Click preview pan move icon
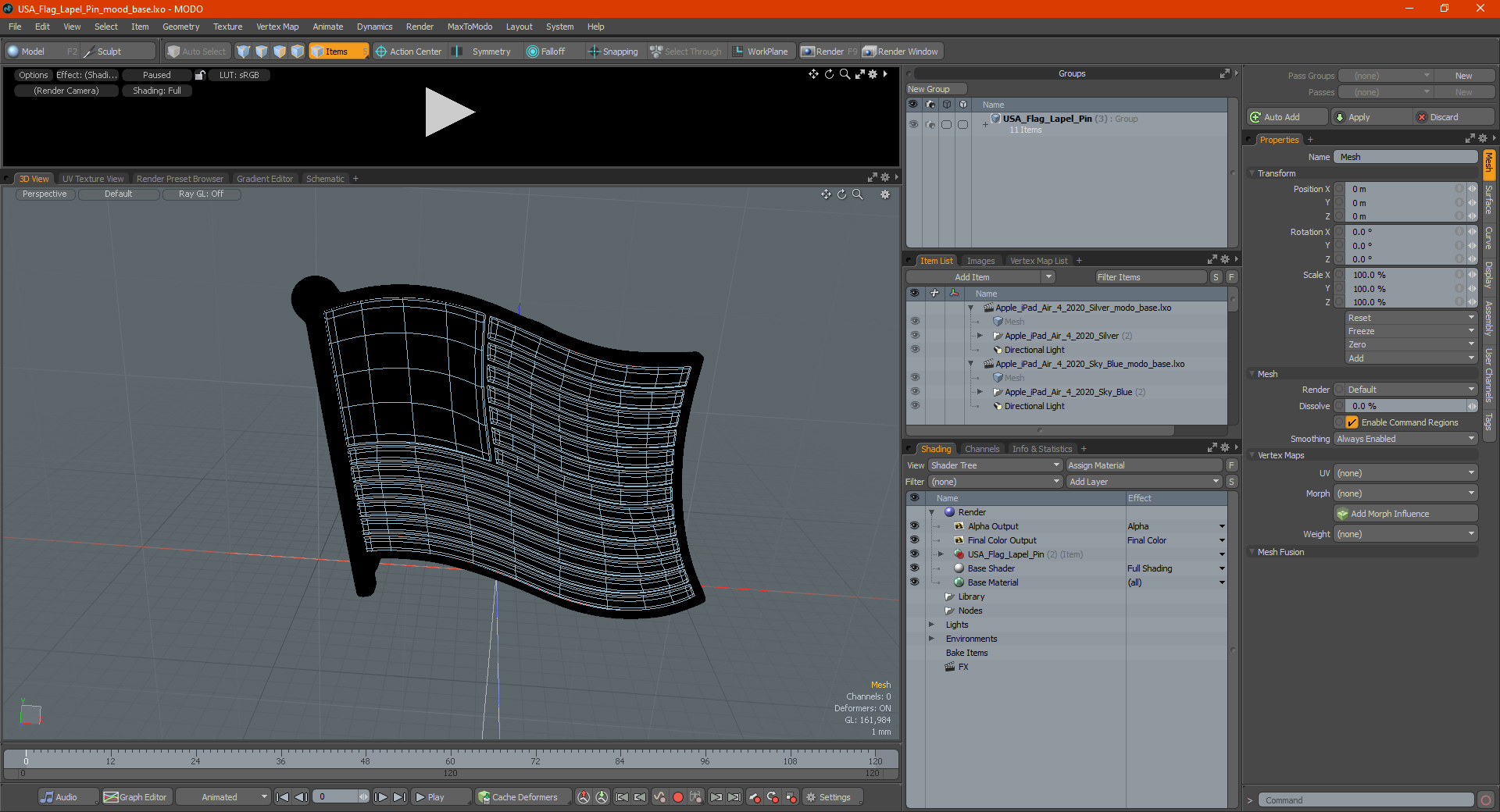Screen dimensions: 1500x812 [x=814, y=74]
